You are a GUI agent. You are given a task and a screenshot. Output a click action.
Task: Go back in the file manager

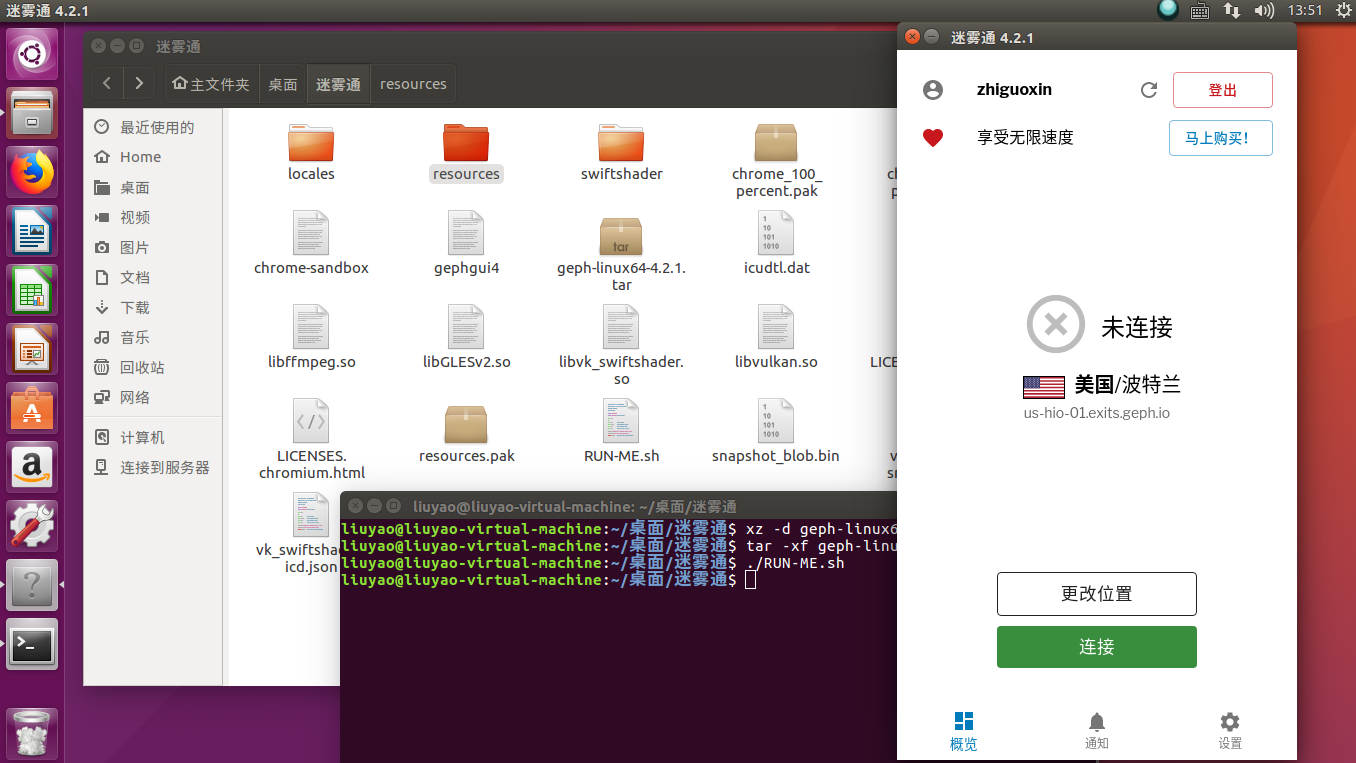108,84
